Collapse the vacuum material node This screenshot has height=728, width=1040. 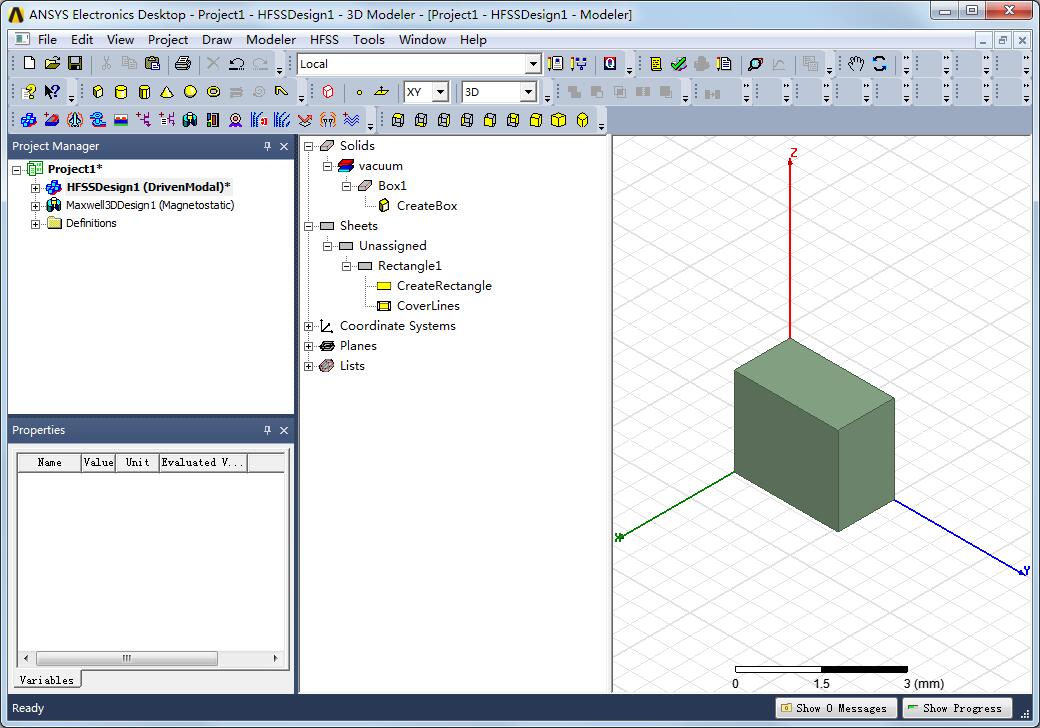pos(328,166)
